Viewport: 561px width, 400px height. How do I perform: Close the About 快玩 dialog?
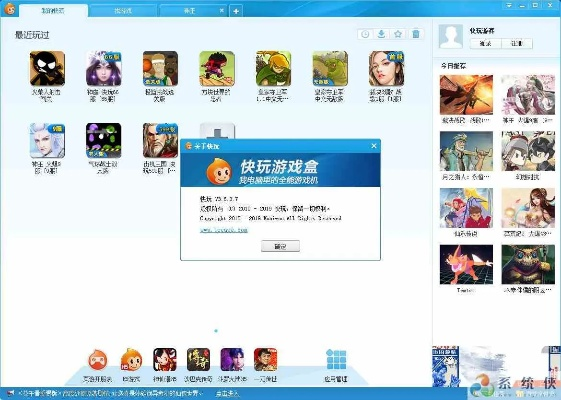click(x=374, y=146)
